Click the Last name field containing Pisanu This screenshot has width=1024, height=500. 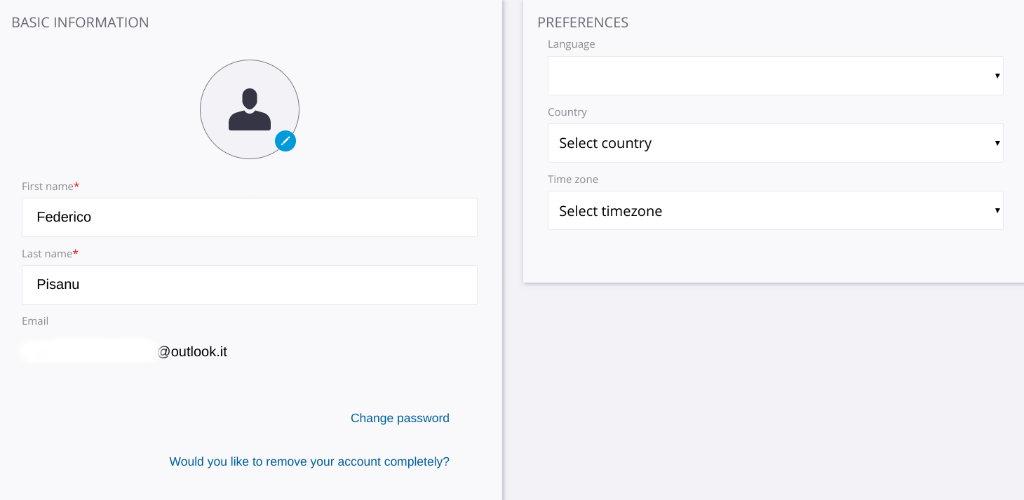pyautogui.click(x=249, y=285)
